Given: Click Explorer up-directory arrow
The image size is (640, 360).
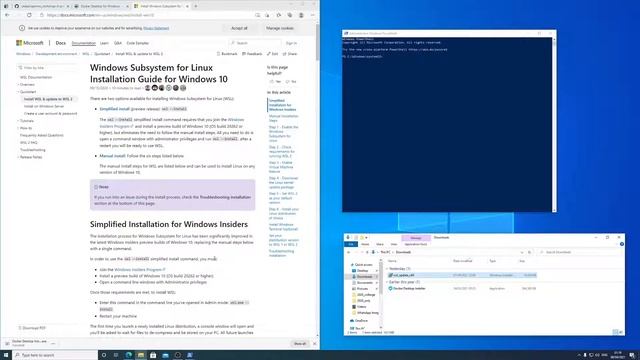Looking at the screenshot, I should click(x=367, y=252).
